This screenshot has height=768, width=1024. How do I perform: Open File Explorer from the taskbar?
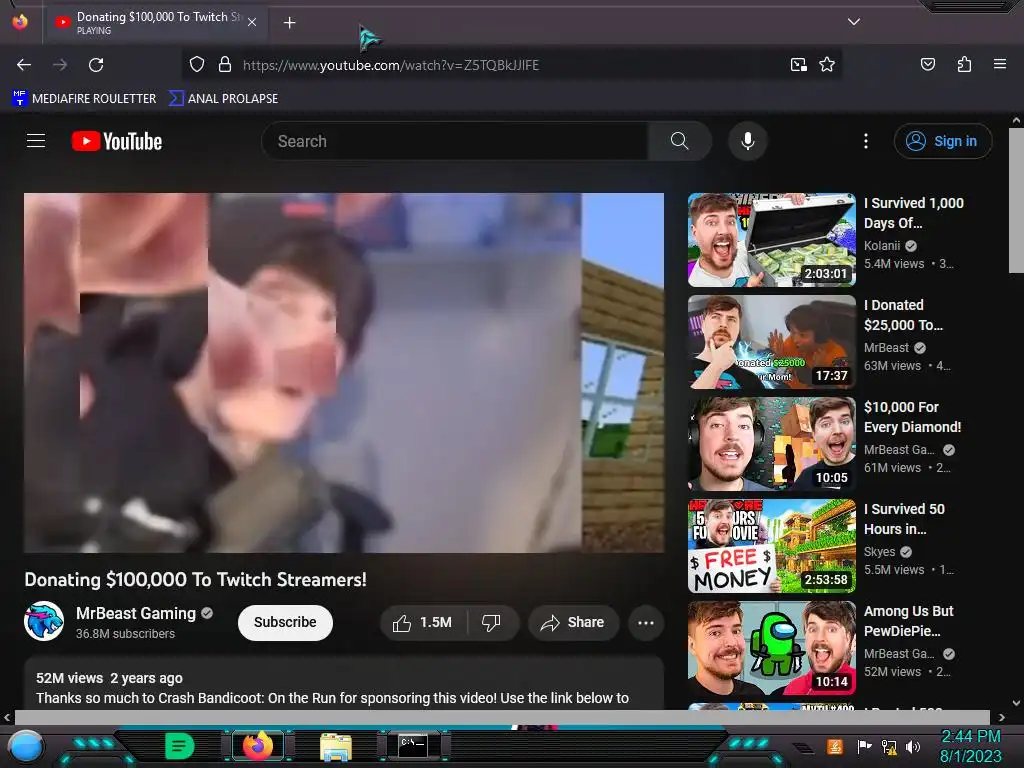click(336, 746)
